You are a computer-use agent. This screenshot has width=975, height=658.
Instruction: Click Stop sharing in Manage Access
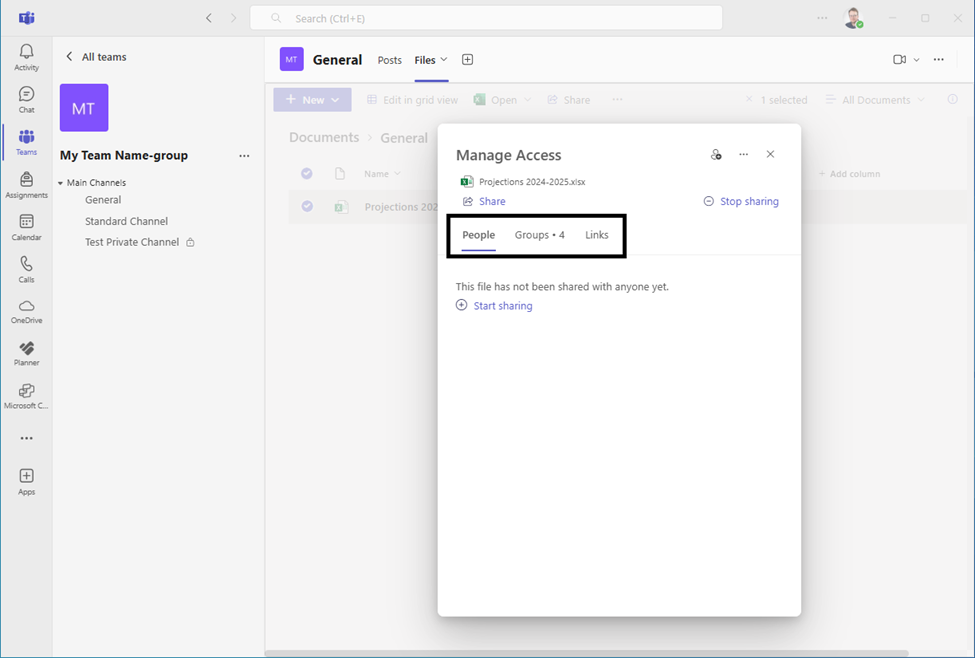pos(748,201)
